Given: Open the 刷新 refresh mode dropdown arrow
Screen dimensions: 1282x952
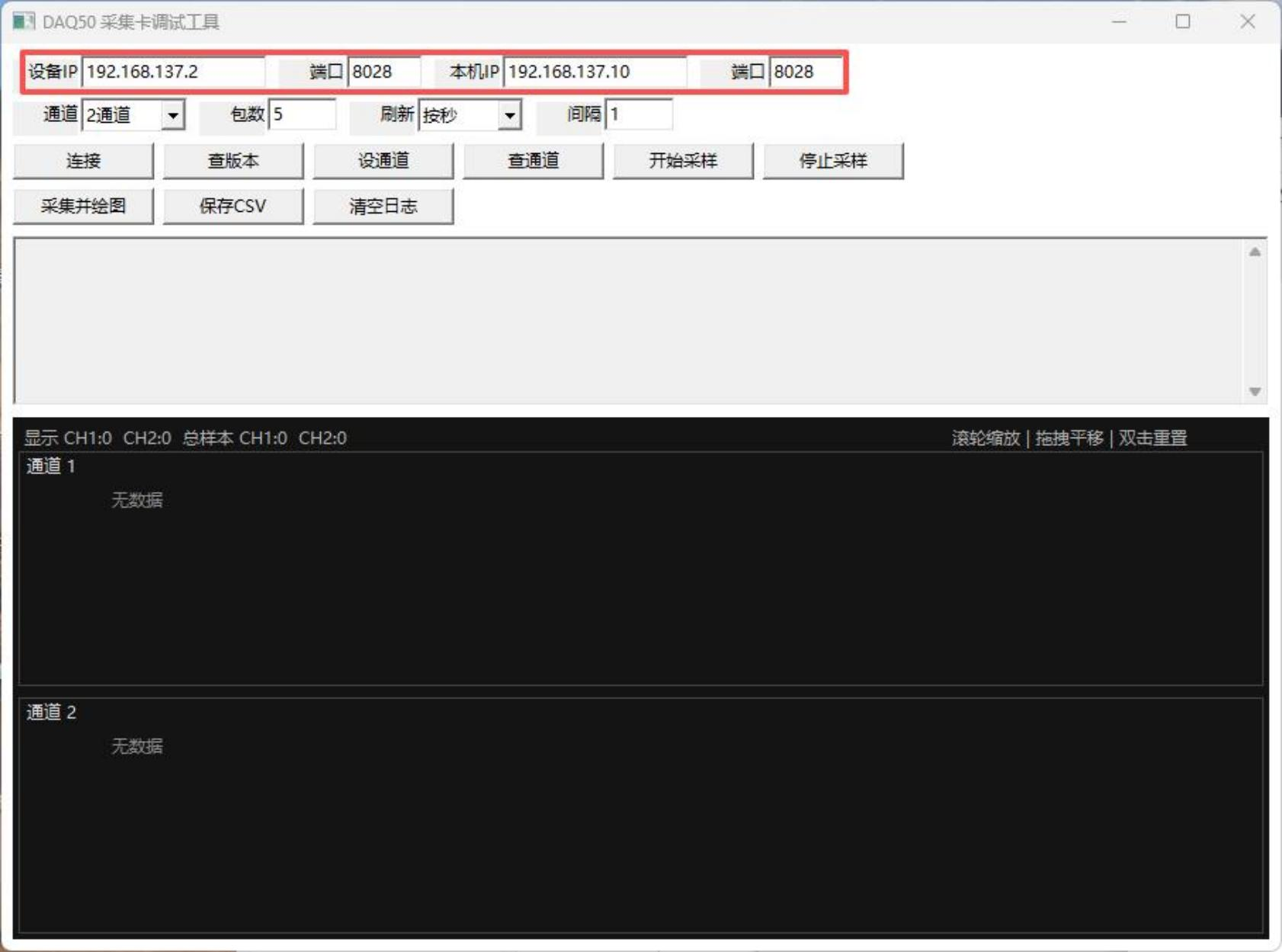Looking at the screenshot, I should click(510, 115).
